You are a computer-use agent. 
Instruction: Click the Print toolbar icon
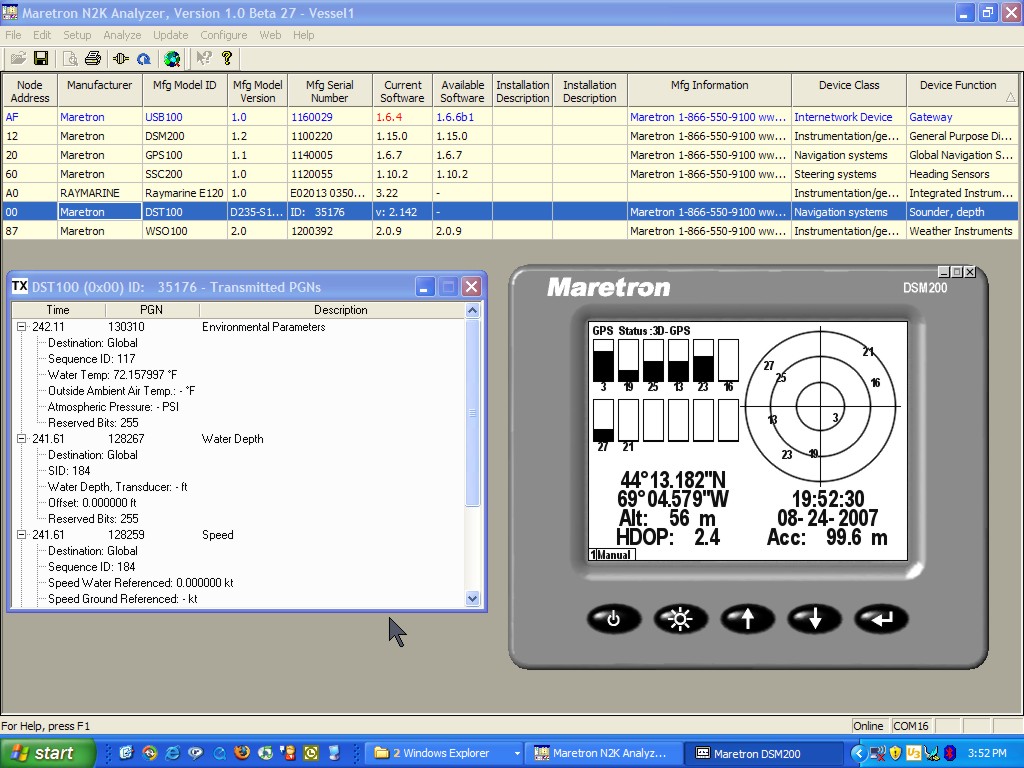[x=93, y=59]
